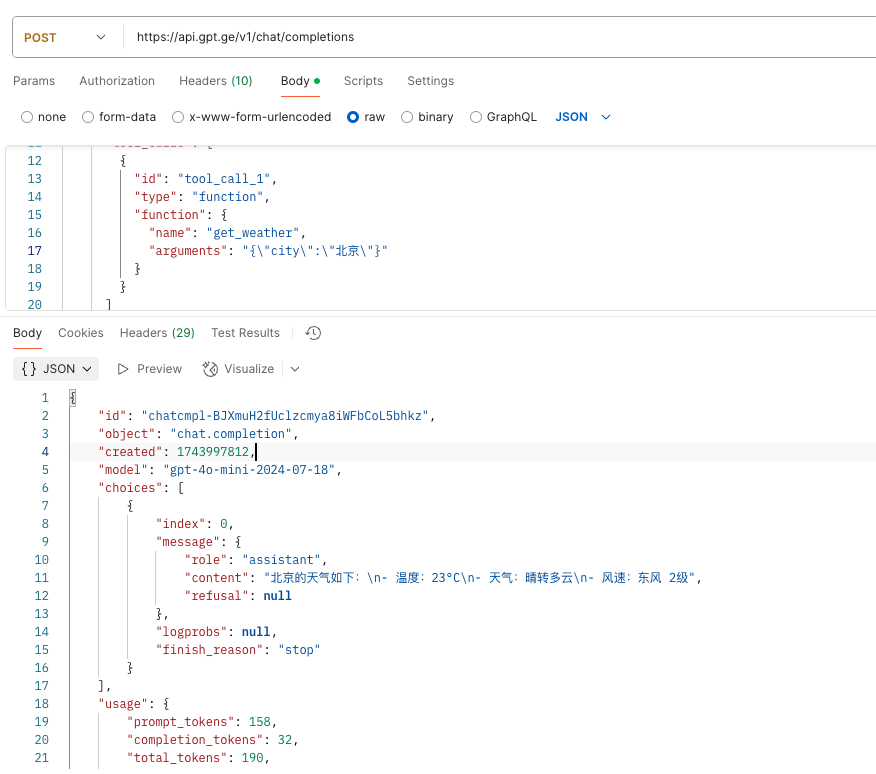The height and width of the screenshot is (774, 876).
Task: Open the Settings tab
Action: pos(430,81)
